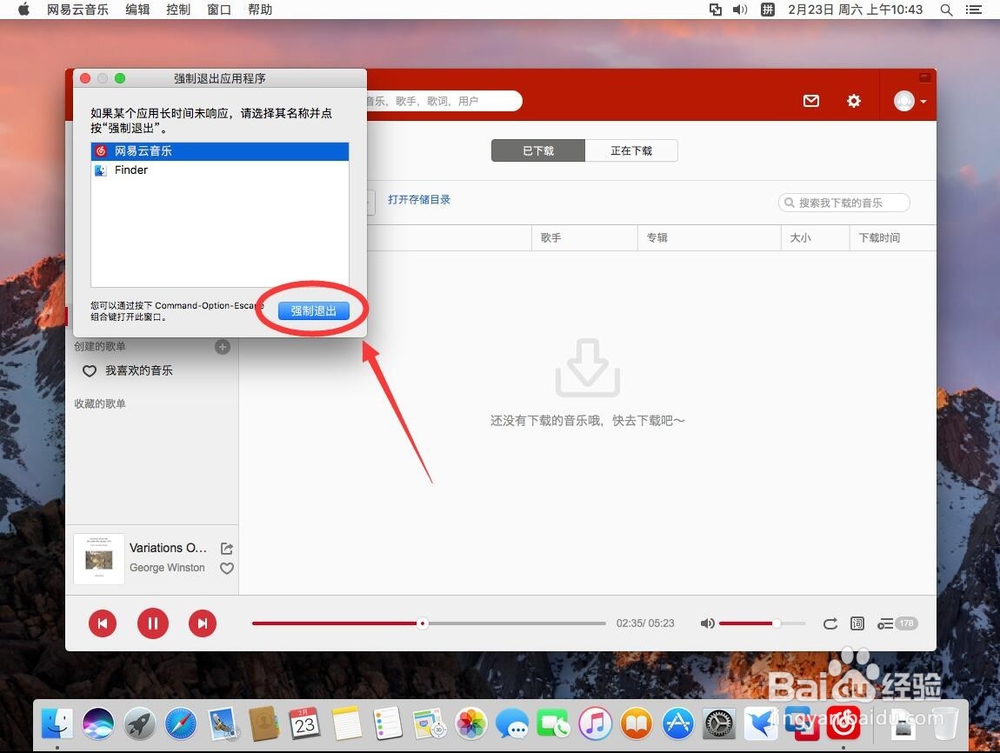
Task: Play the previous track
Action: pyautogui.click(x=102, y=623)
